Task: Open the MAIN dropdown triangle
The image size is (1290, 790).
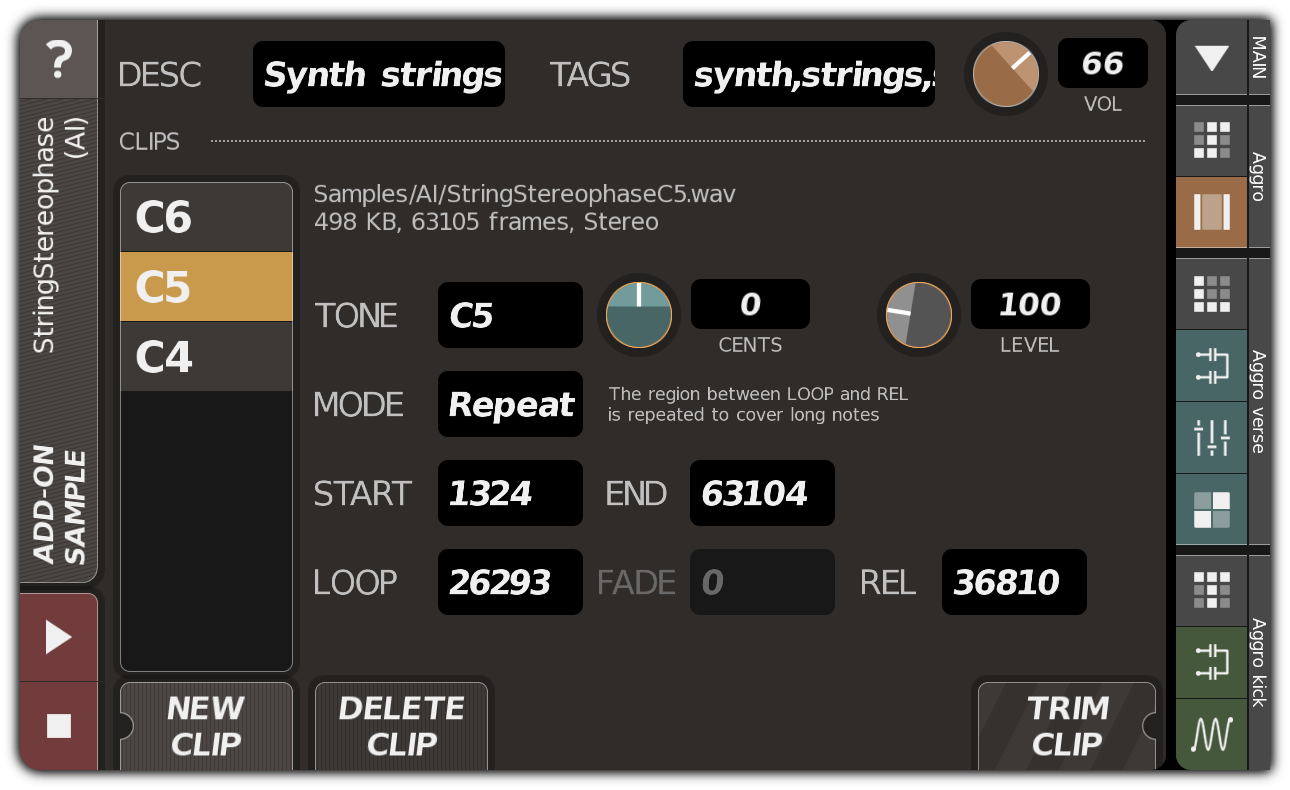Action: (1211, 58)
